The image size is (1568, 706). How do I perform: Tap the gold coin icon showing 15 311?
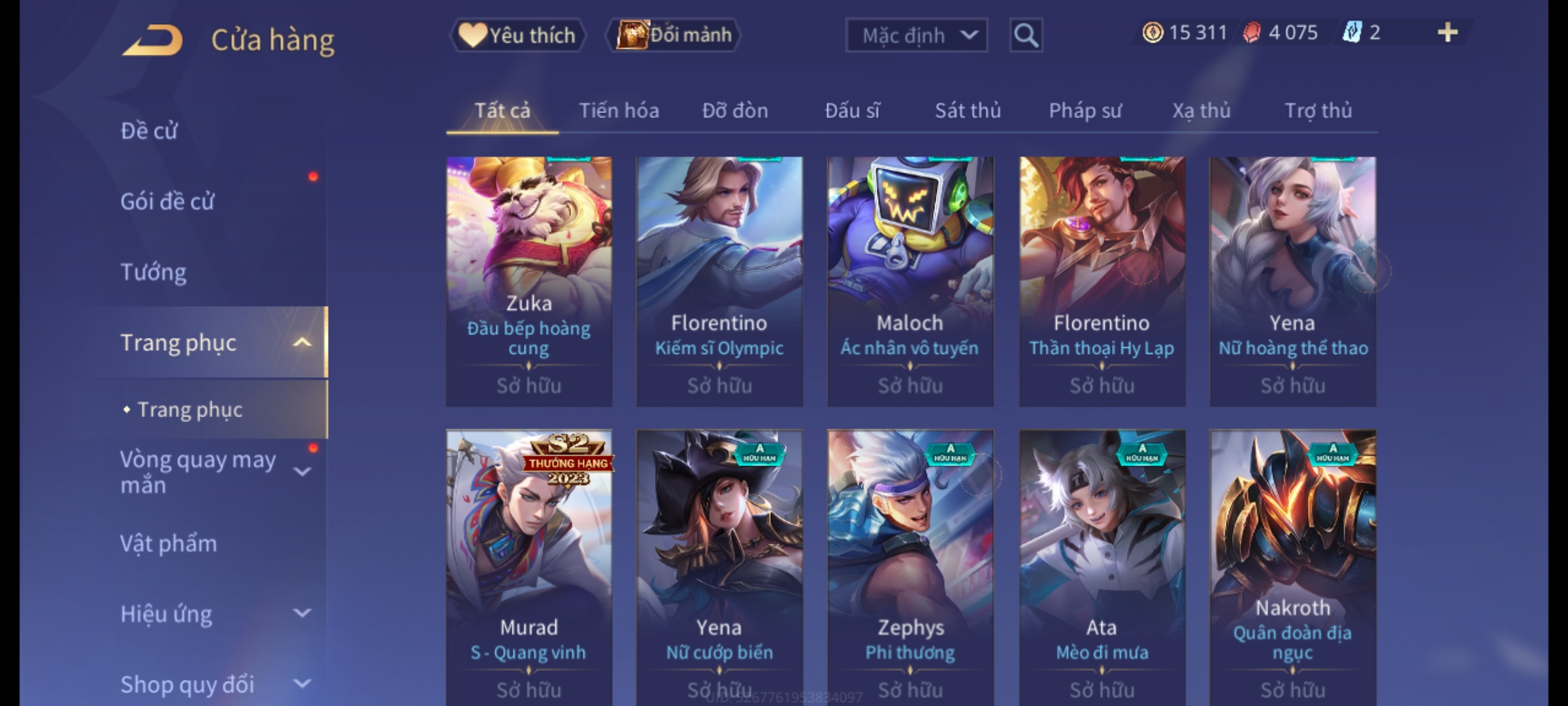[x=1152, y=33]
